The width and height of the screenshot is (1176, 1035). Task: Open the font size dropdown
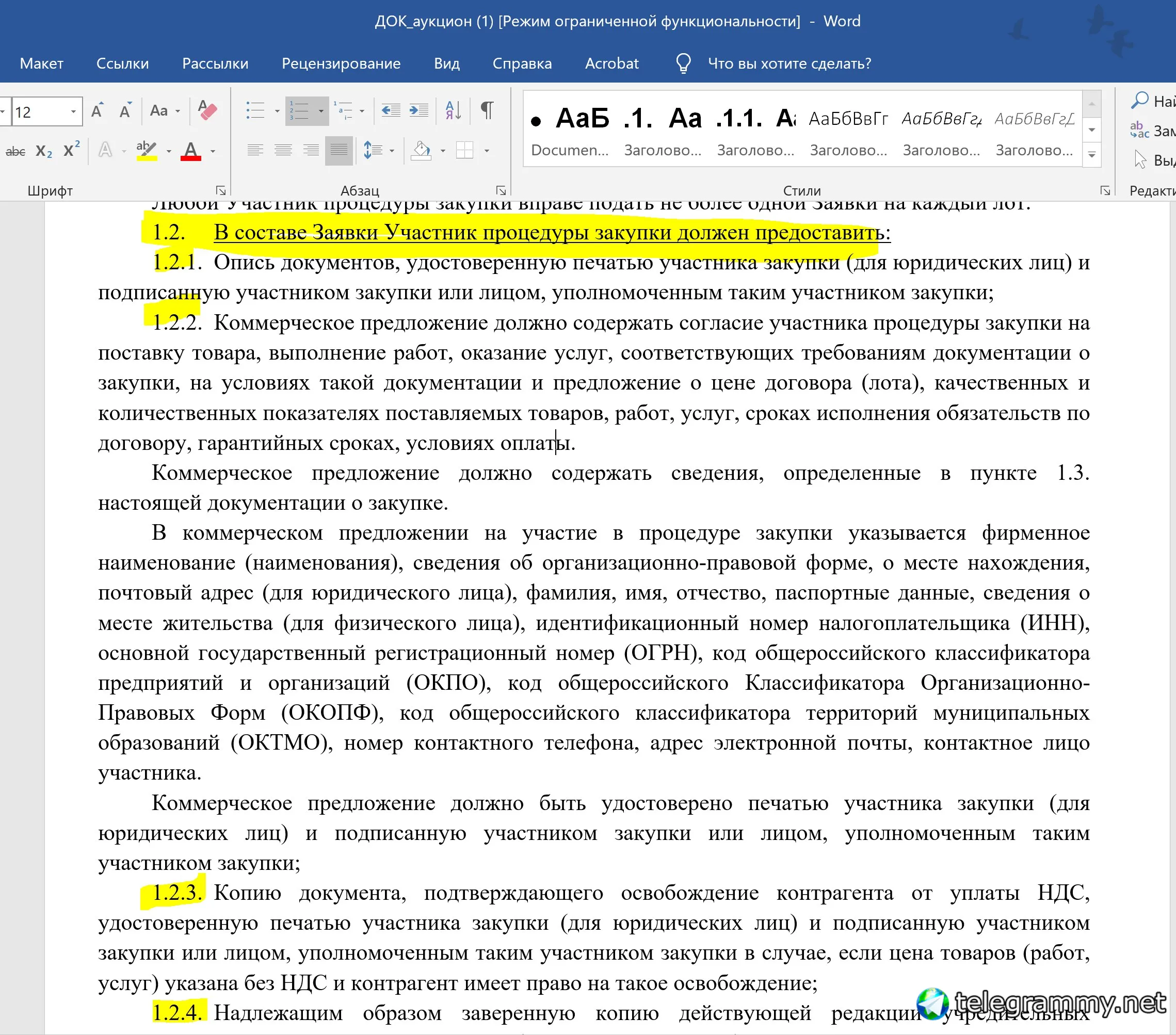tap(73, 111)
